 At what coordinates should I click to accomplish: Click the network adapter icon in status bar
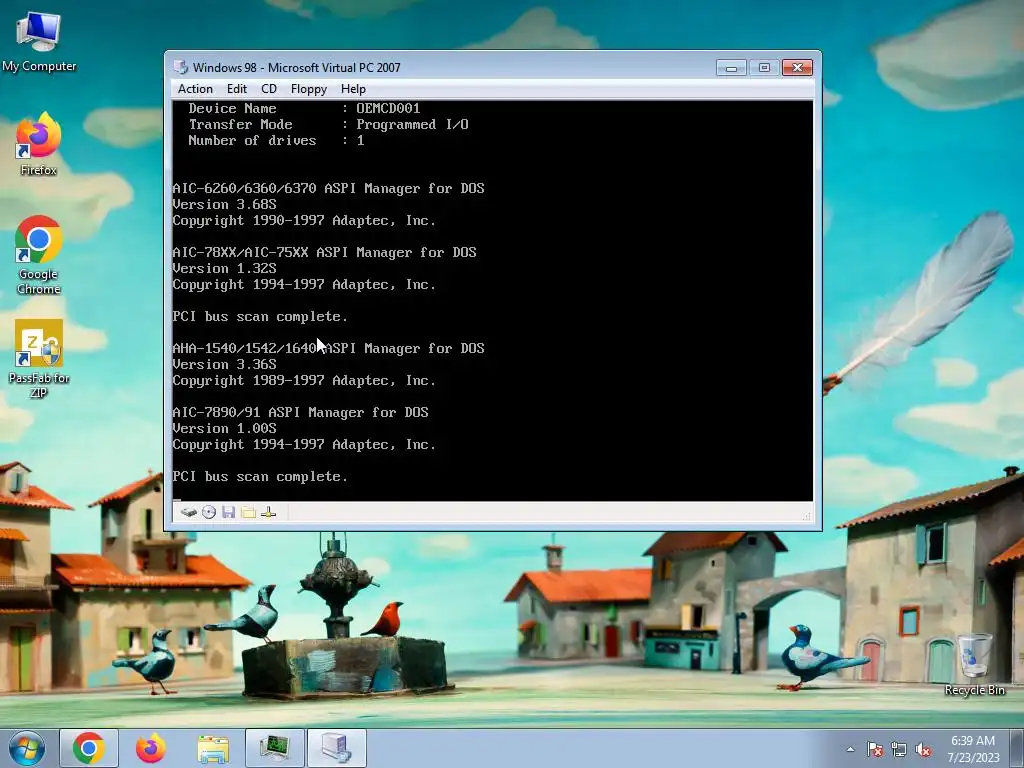click(x=268, y=513)
